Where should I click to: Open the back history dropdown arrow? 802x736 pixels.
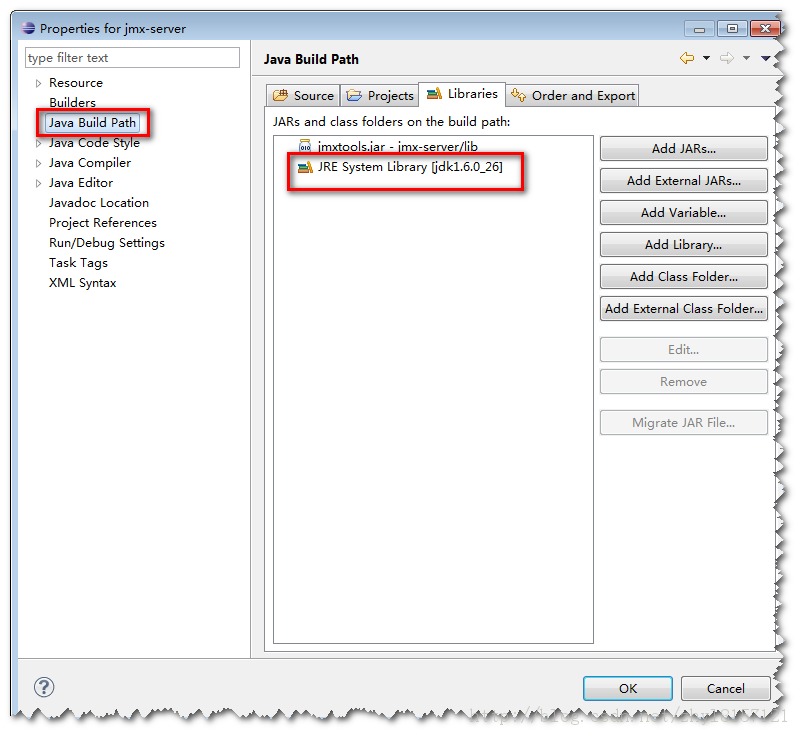(x=706, y=58)
